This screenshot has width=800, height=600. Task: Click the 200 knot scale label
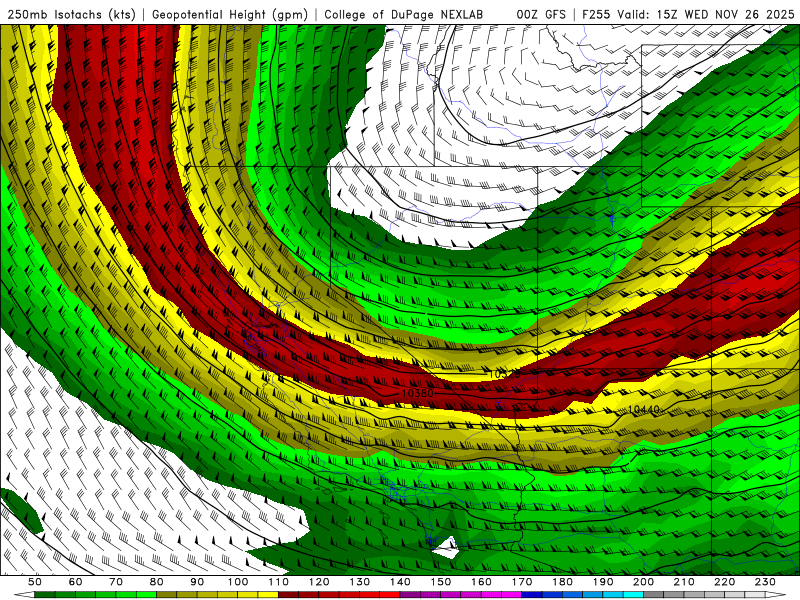(x=643, y=582)
